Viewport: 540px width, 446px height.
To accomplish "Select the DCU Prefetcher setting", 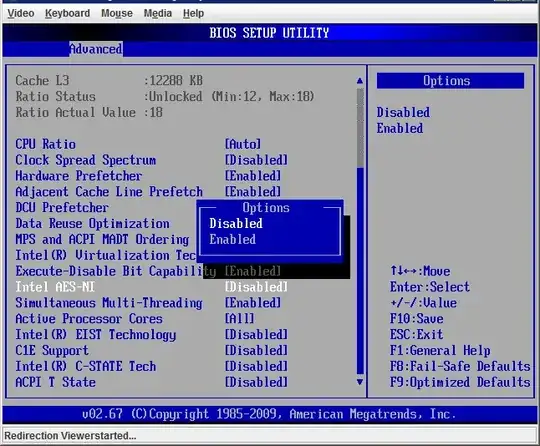I will [x=62, y=208].
